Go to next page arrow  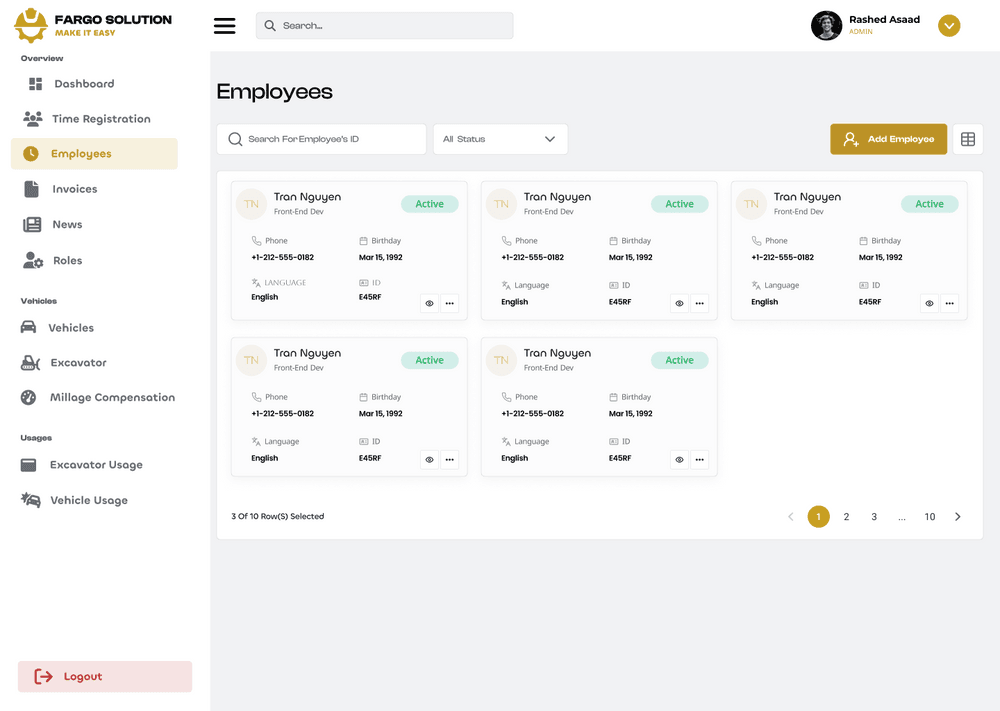point(957,517)
